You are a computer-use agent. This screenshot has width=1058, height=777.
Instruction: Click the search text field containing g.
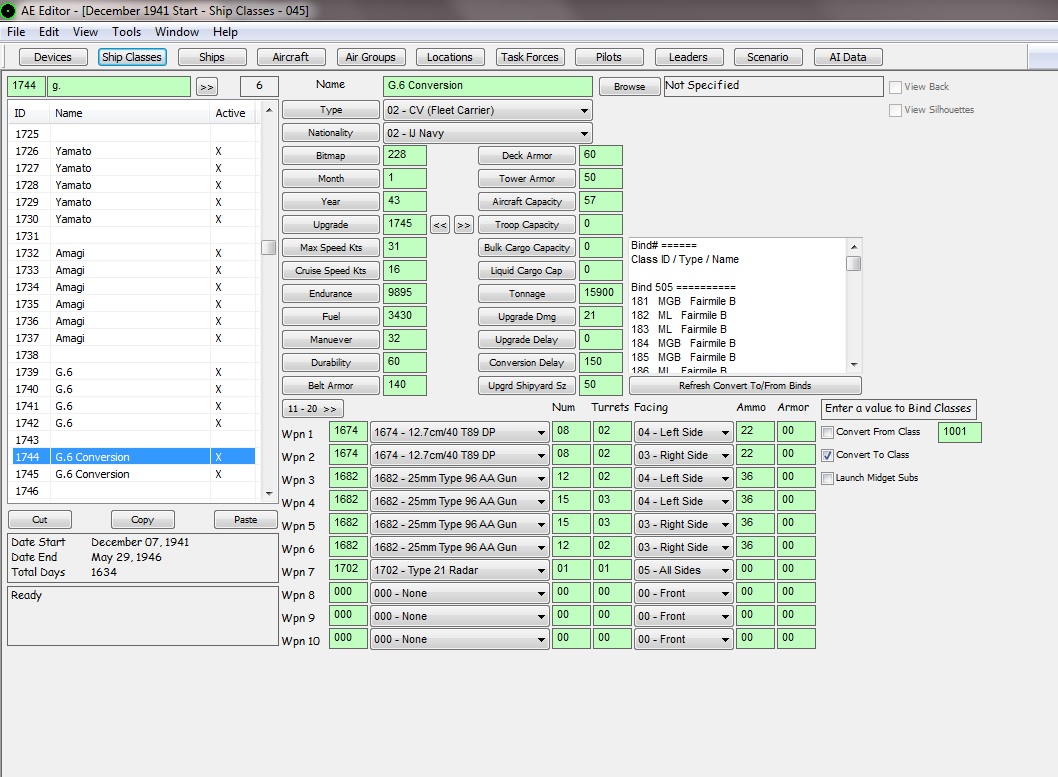(119, 86)
